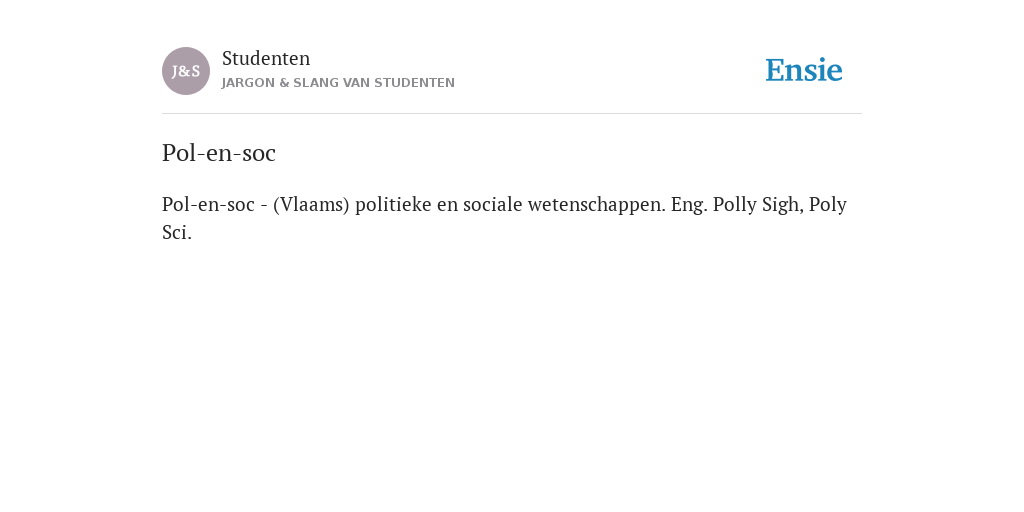Open the Jargon & Slang van Studenten subtitle
Viewport: 1024px width, 512px height.
click(338, 83)
